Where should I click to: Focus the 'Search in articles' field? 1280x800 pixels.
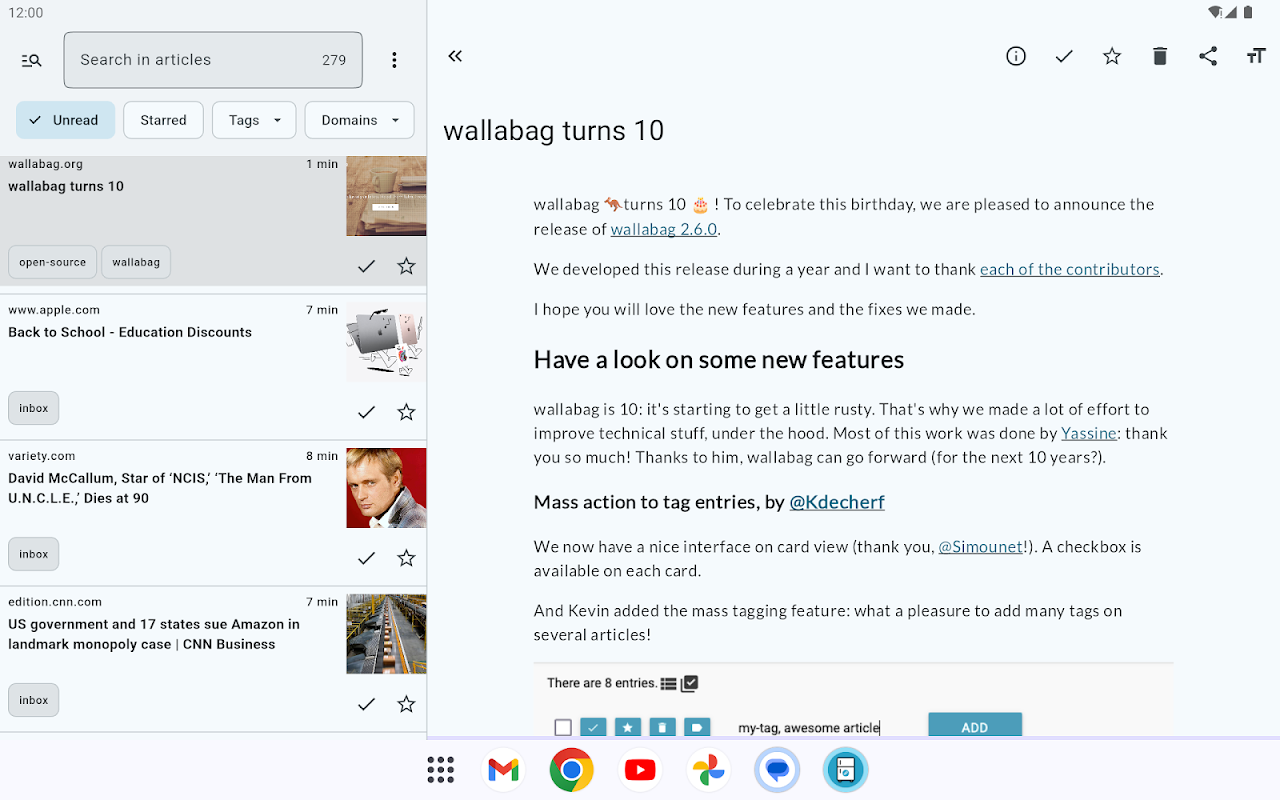tap(213, 60)
